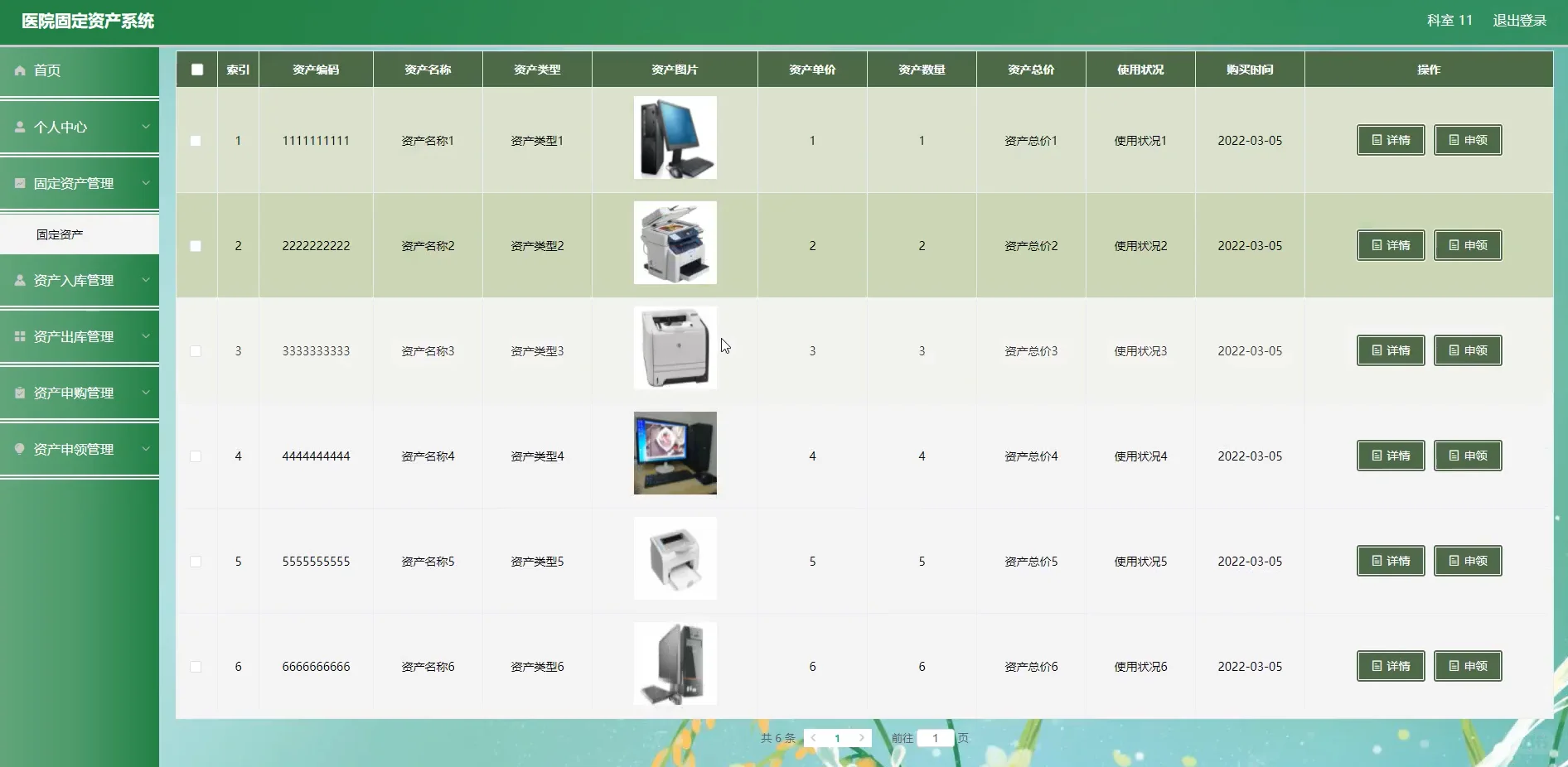Viewport: 1568px width, 767px height.
Task: Open the laser printer image in row 3
Action: click(675, 348)
